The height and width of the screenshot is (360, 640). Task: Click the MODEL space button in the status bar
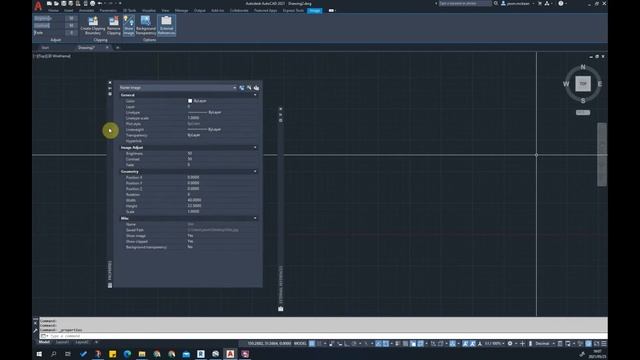tap(300, 344)
